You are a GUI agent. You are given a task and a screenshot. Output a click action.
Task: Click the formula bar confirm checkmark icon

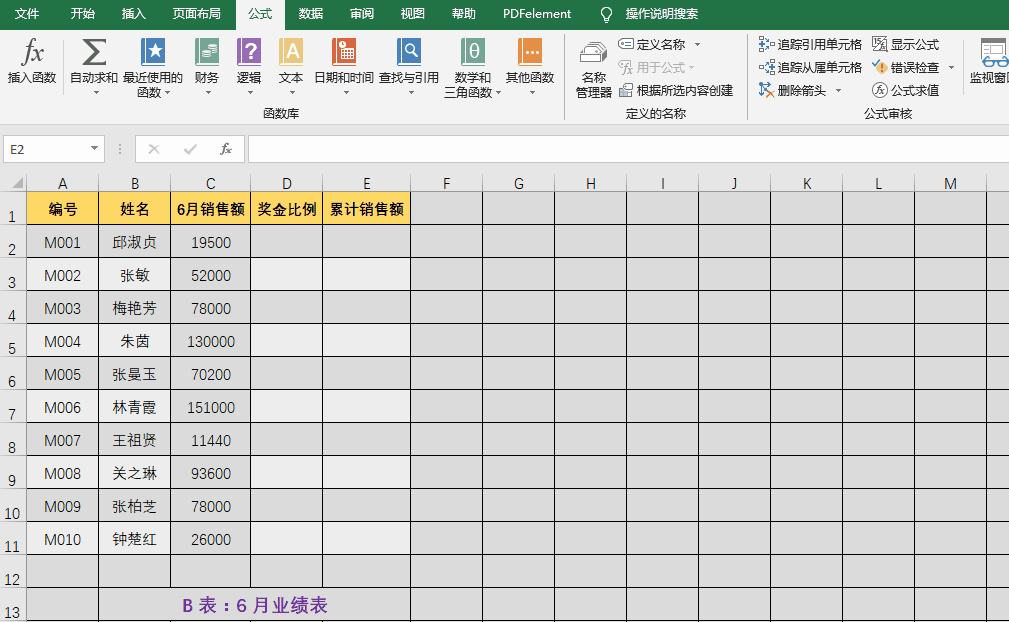coord(190,149)
